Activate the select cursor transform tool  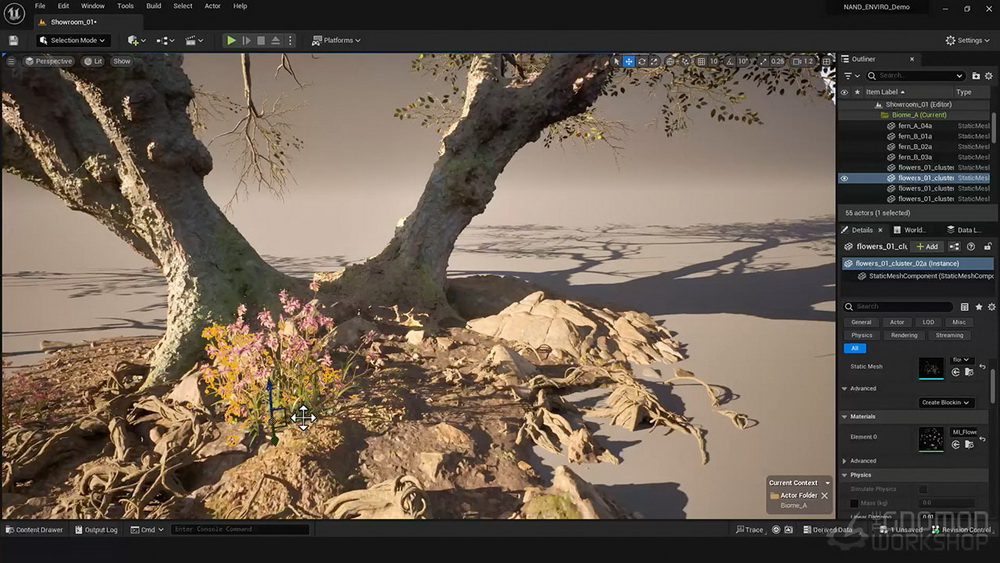point(616,61)
